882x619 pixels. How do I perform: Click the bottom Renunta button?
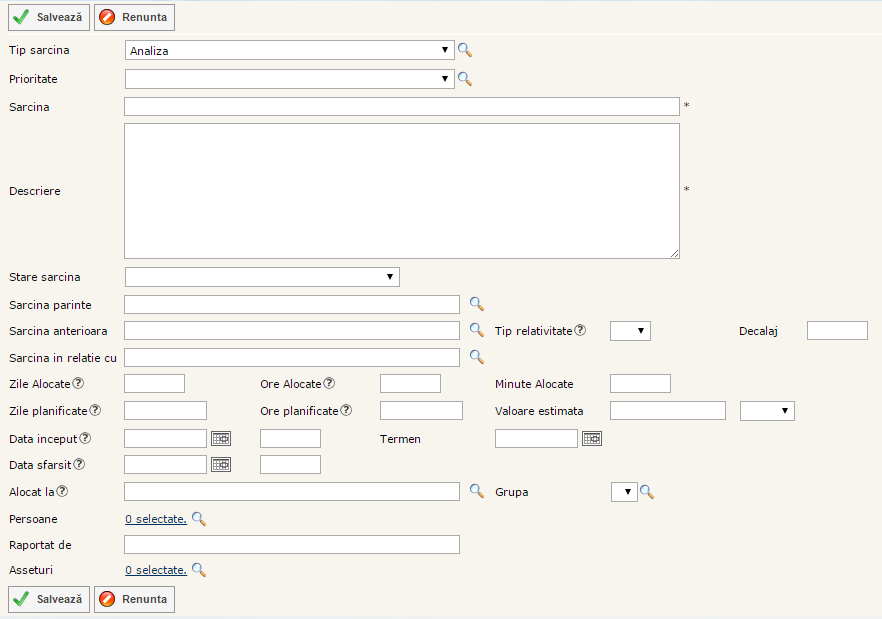point(134,599)
